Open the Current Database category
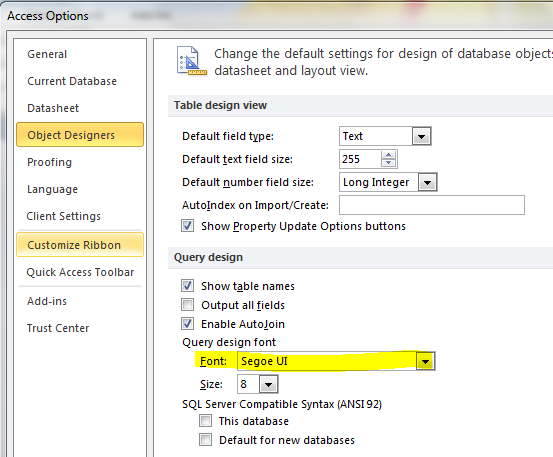The height and width of the screenshot is (457, 553). point(72,81)
